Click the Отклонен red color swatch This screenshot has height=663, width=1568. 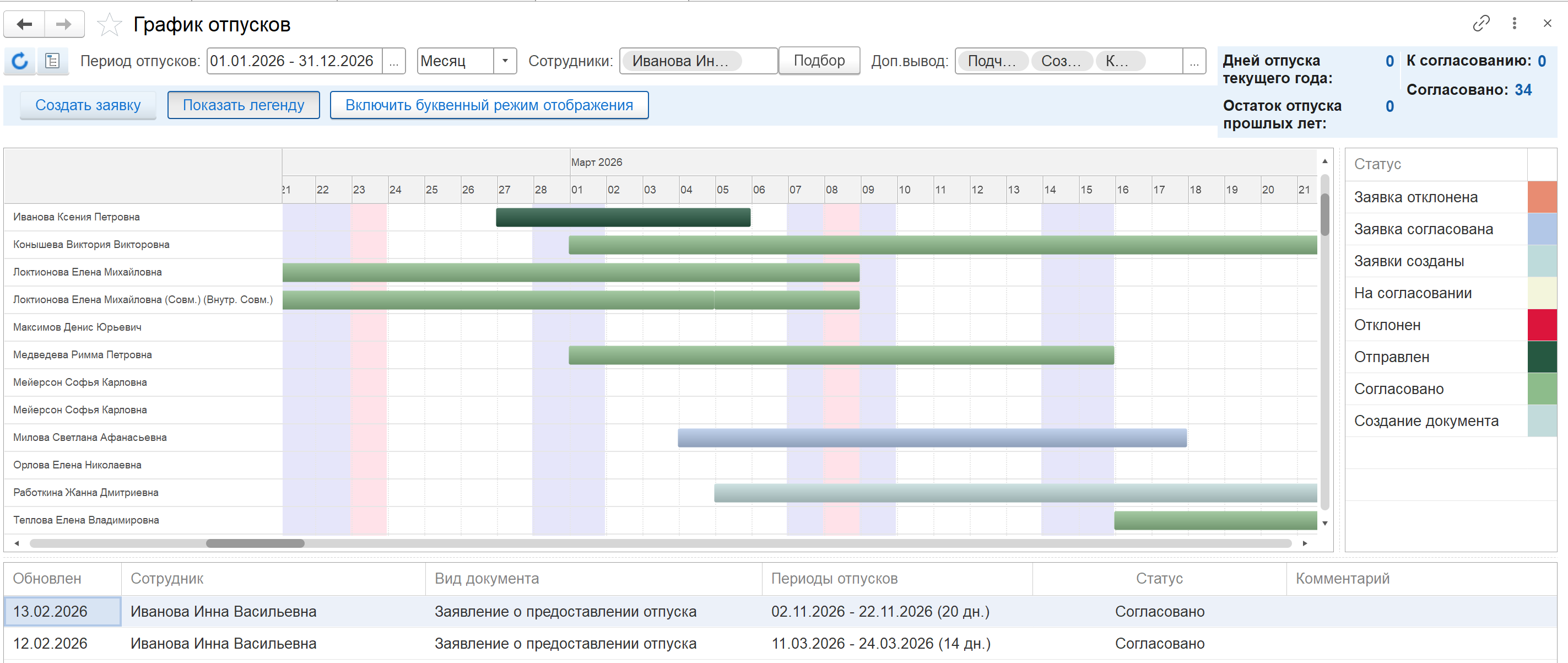click(1542, 325)
